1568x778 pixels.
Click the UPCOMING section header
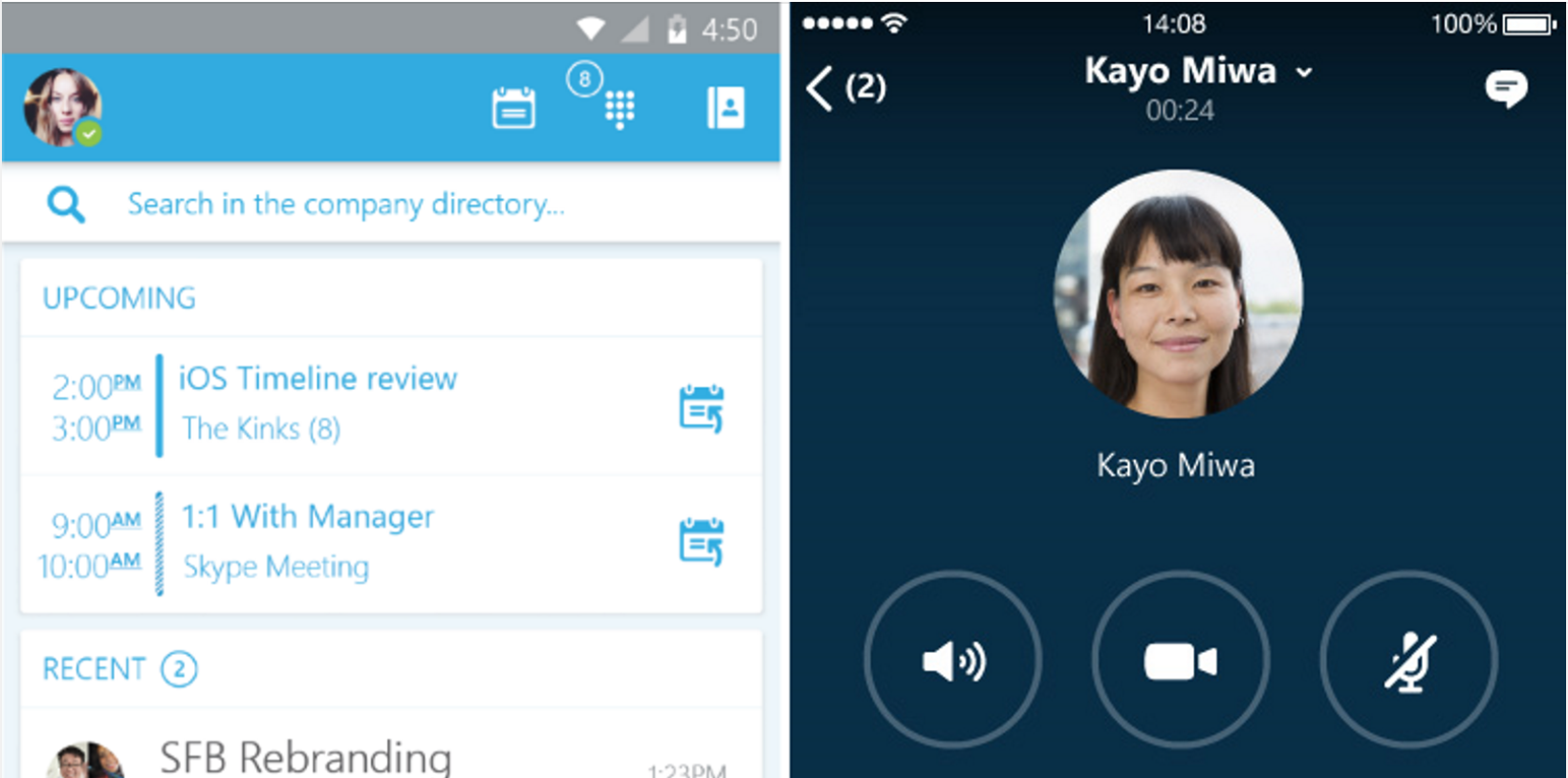tap(120, 298)
